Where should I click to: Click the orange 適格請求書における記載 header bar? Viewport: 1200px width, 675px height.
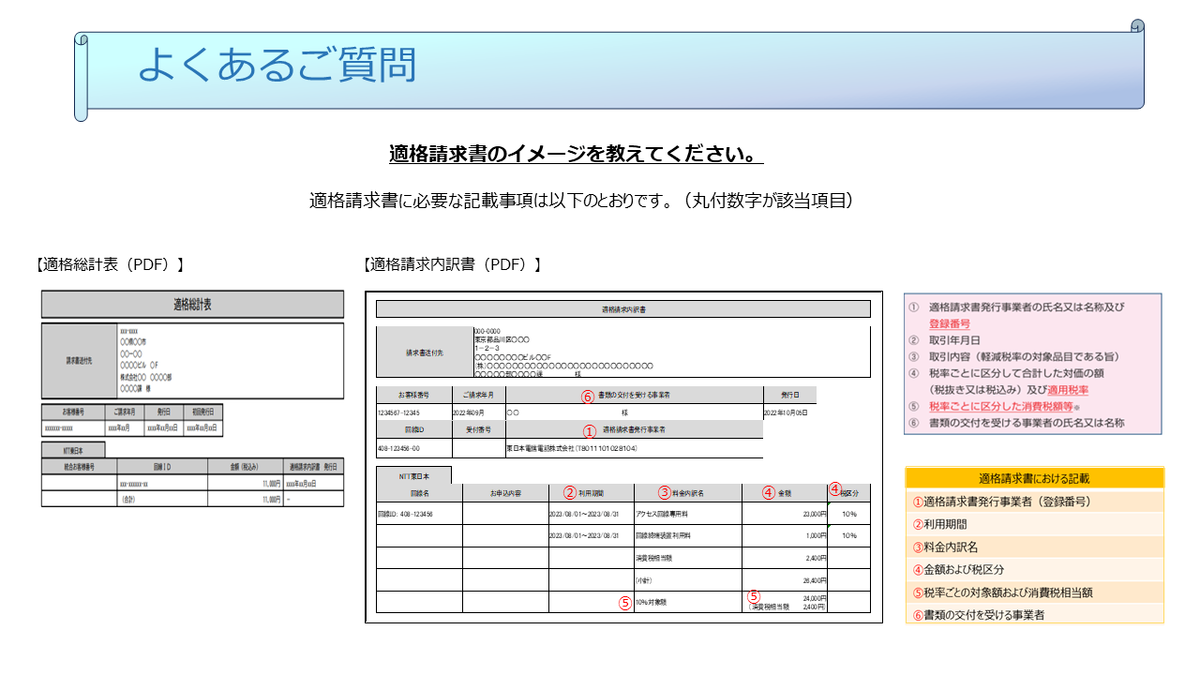1034,479
